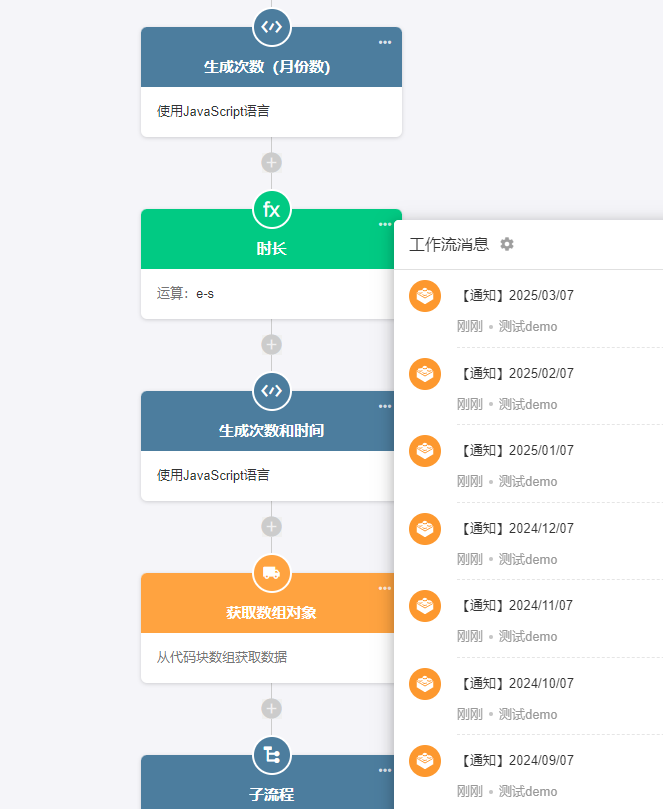Click notification icon for 2024/11/07

coord(425,606)
